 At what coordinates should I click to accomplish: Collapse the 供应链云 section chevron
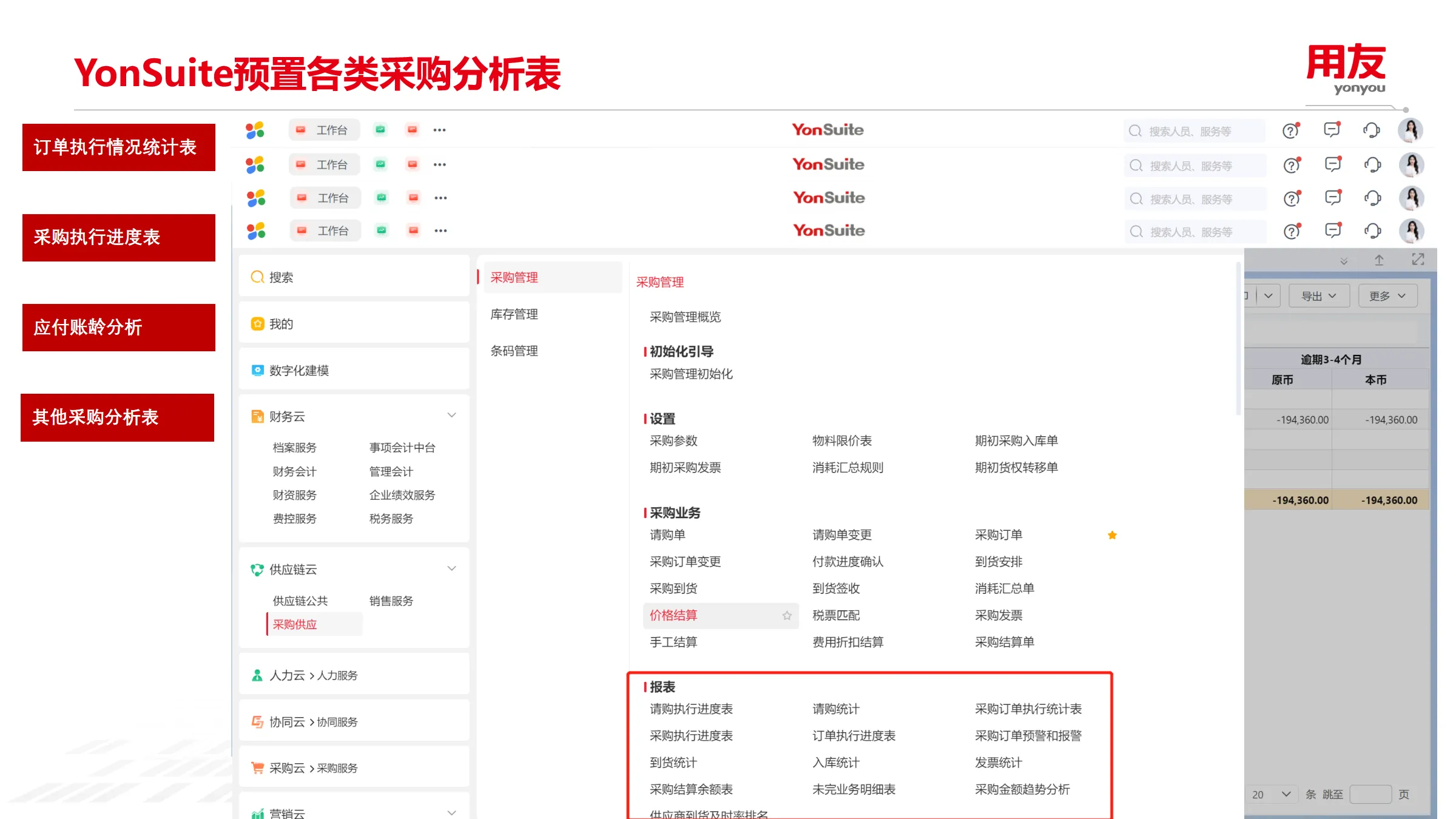(x=451, y=569)
